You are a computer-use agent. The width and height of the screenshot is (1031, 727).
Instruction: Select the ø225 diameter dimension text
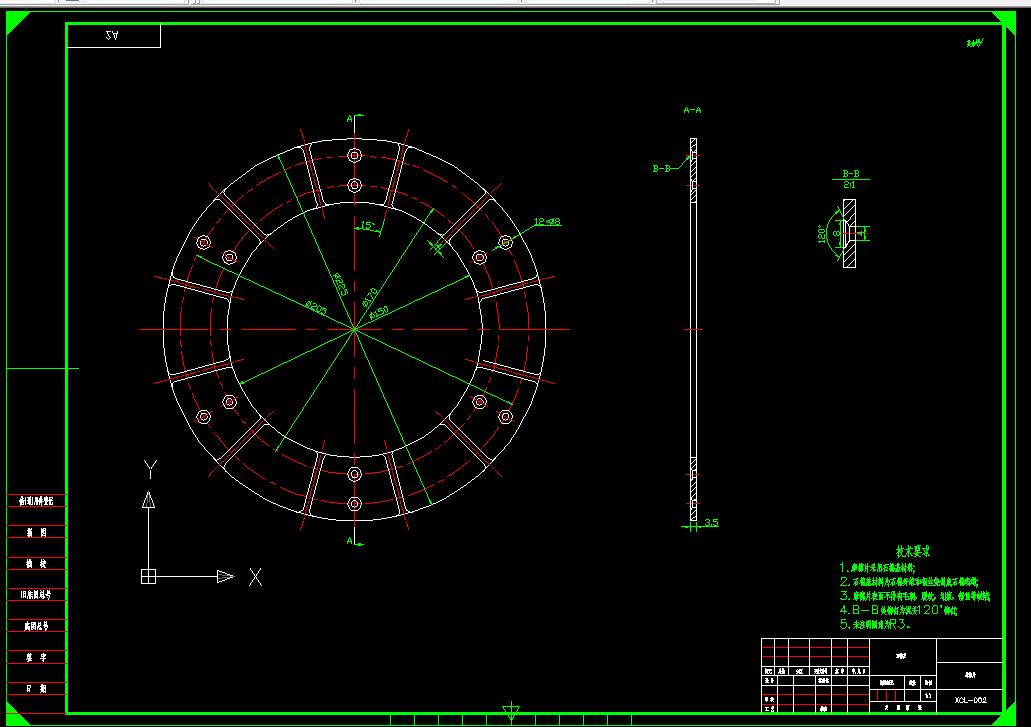click(x=339, y=285)
